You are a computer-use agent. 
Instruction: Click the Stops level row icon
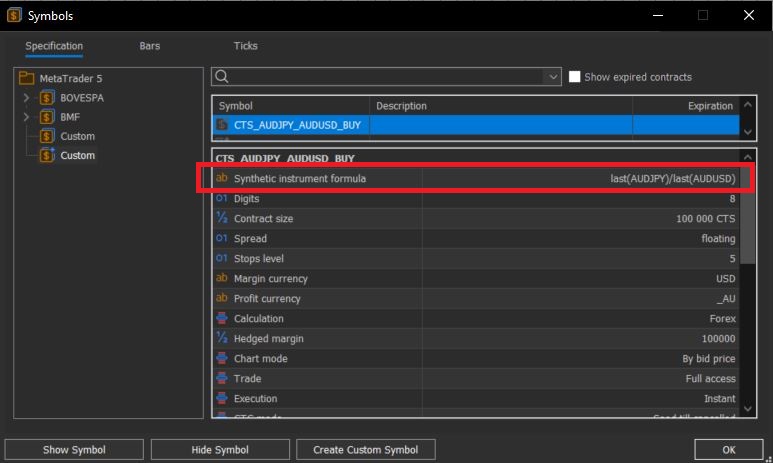[x=222, y=257]
